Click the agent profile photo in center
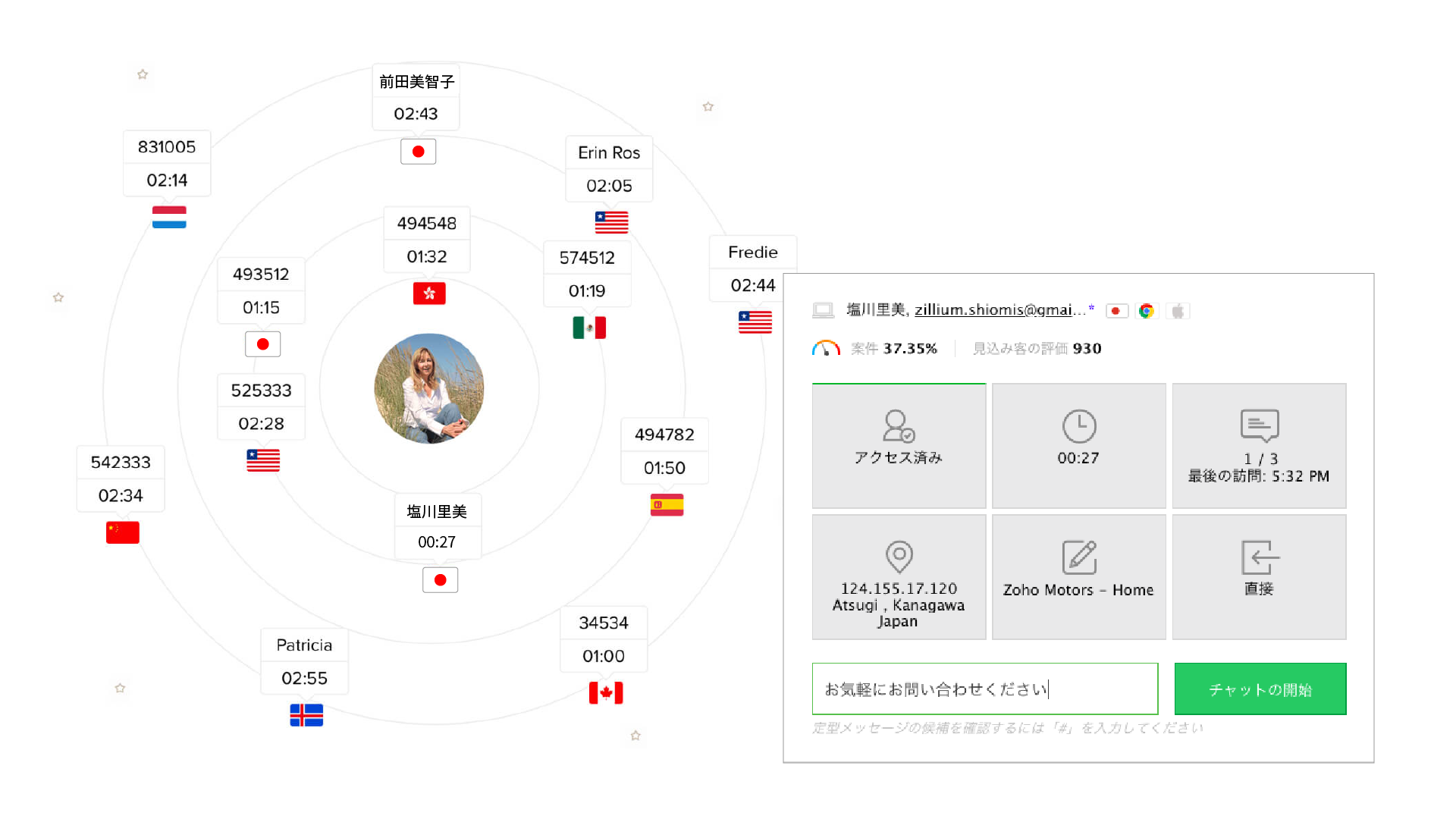The image size is (1456, 819). pos(429,388)
